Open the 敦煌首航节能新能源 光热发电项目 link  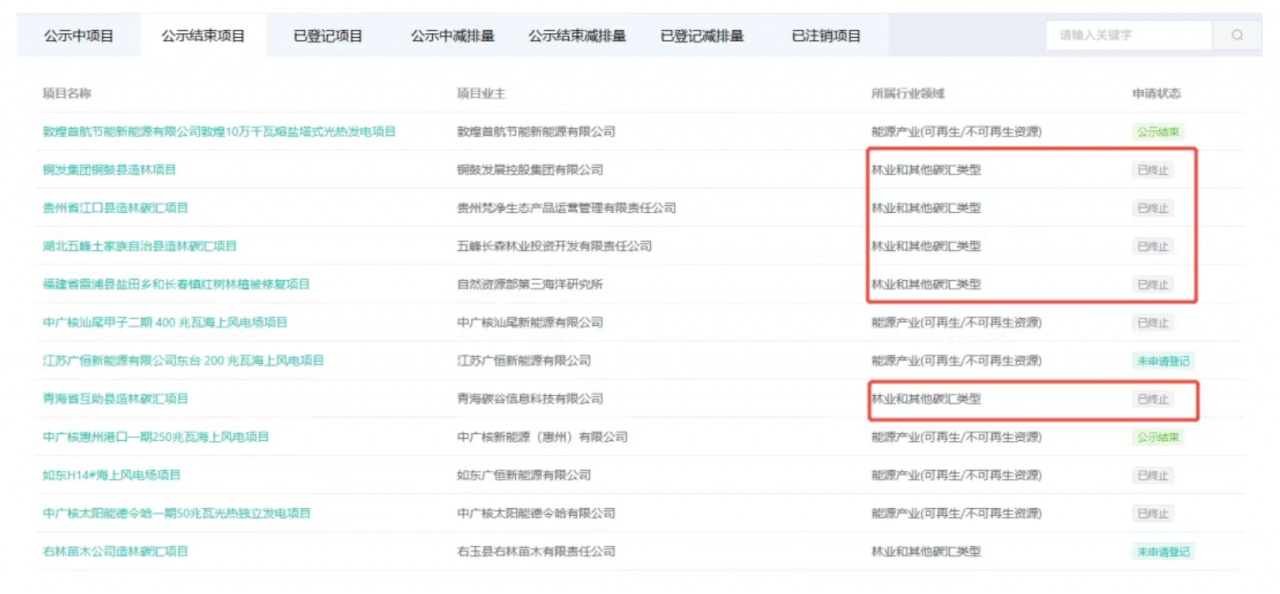[x=219, y=132]
